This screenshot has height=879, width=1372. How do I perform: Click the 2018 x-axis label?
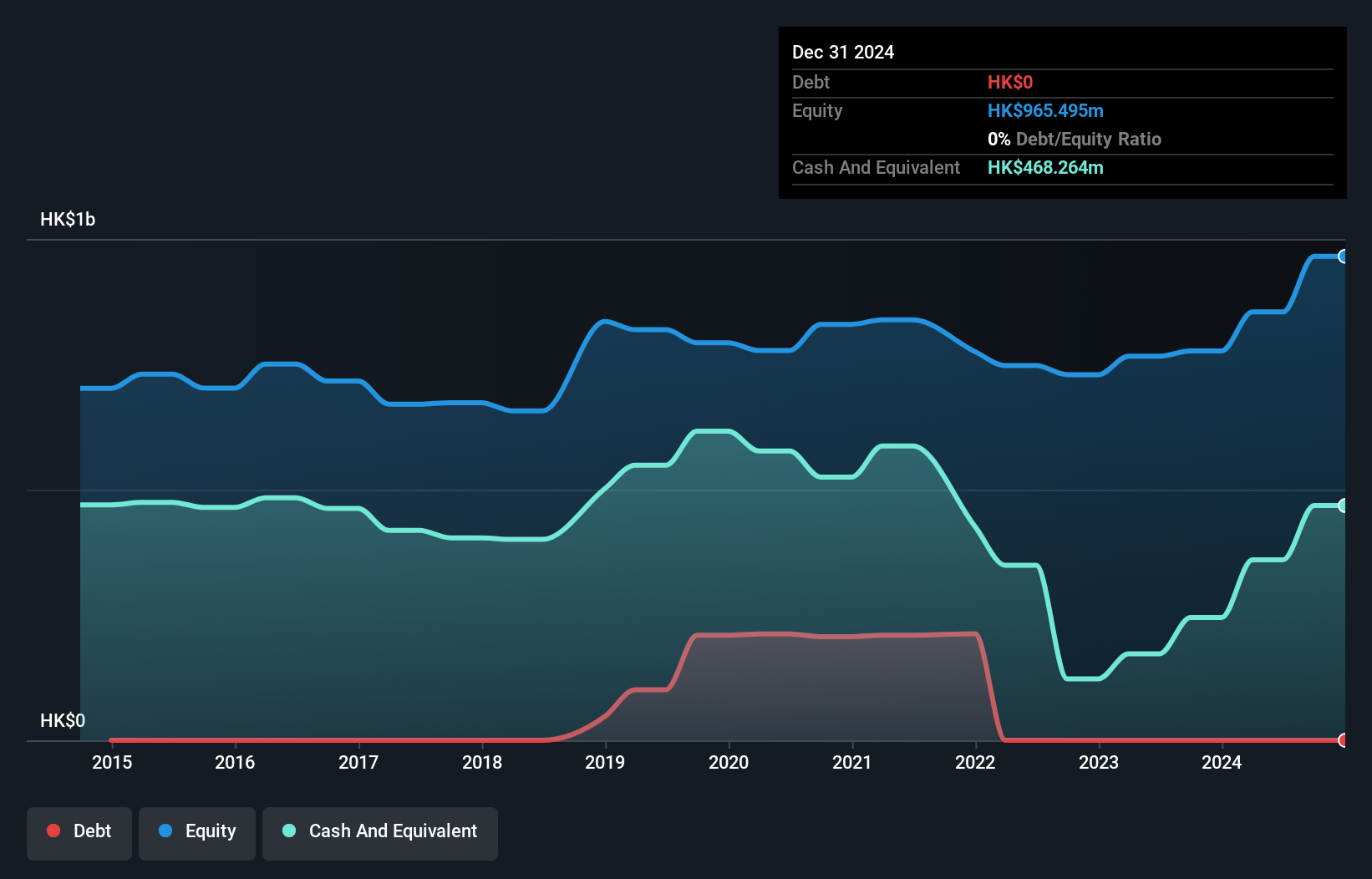[482, 762]
